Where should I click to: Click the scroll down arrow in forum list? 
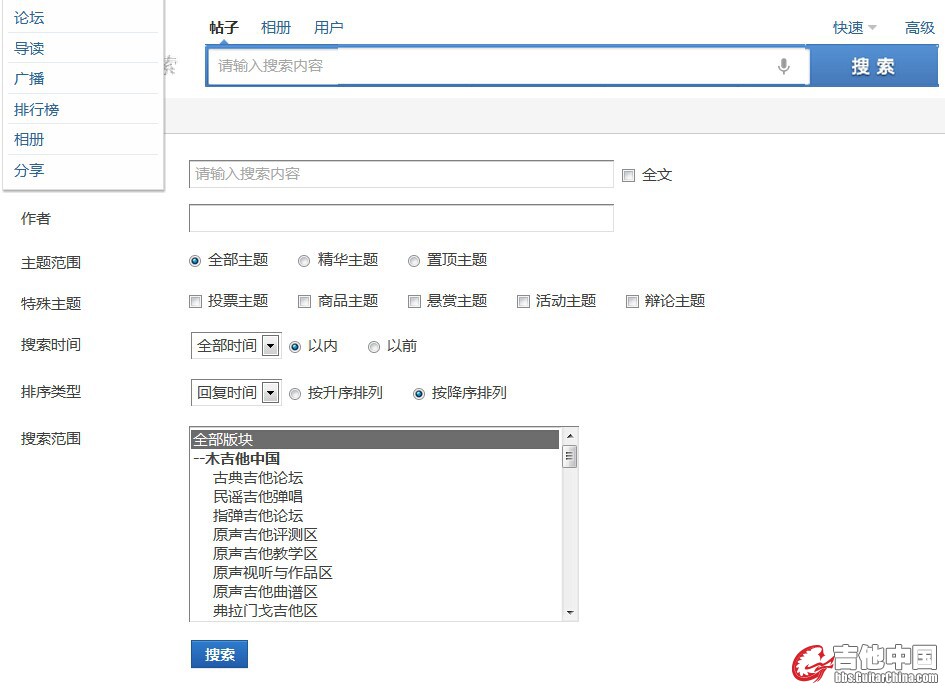(x=570, y=612)
